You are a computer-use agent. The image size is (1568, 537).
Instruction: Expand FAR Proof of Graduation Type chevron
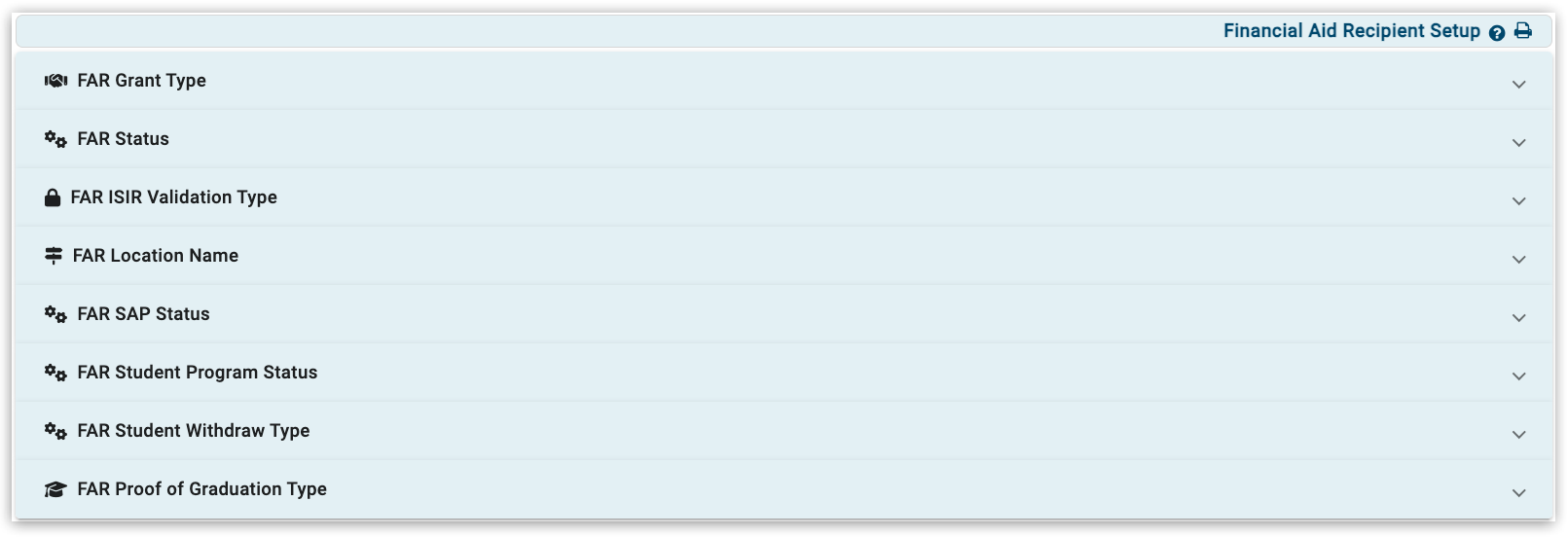coord(1518,493)
